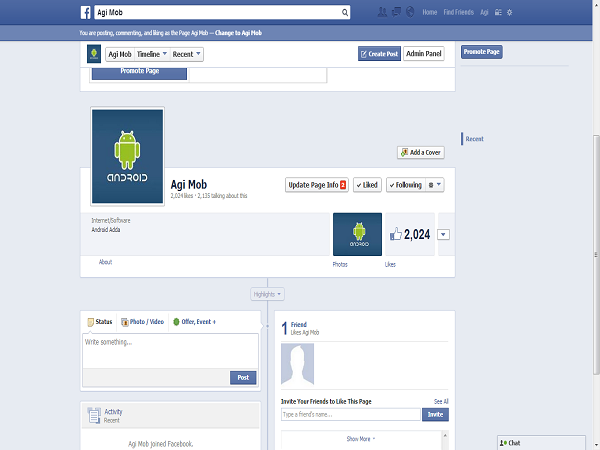Select the Status tab
Image resolution: width=600 pixels, height=450 pixels.
click(x=100, y=322)
